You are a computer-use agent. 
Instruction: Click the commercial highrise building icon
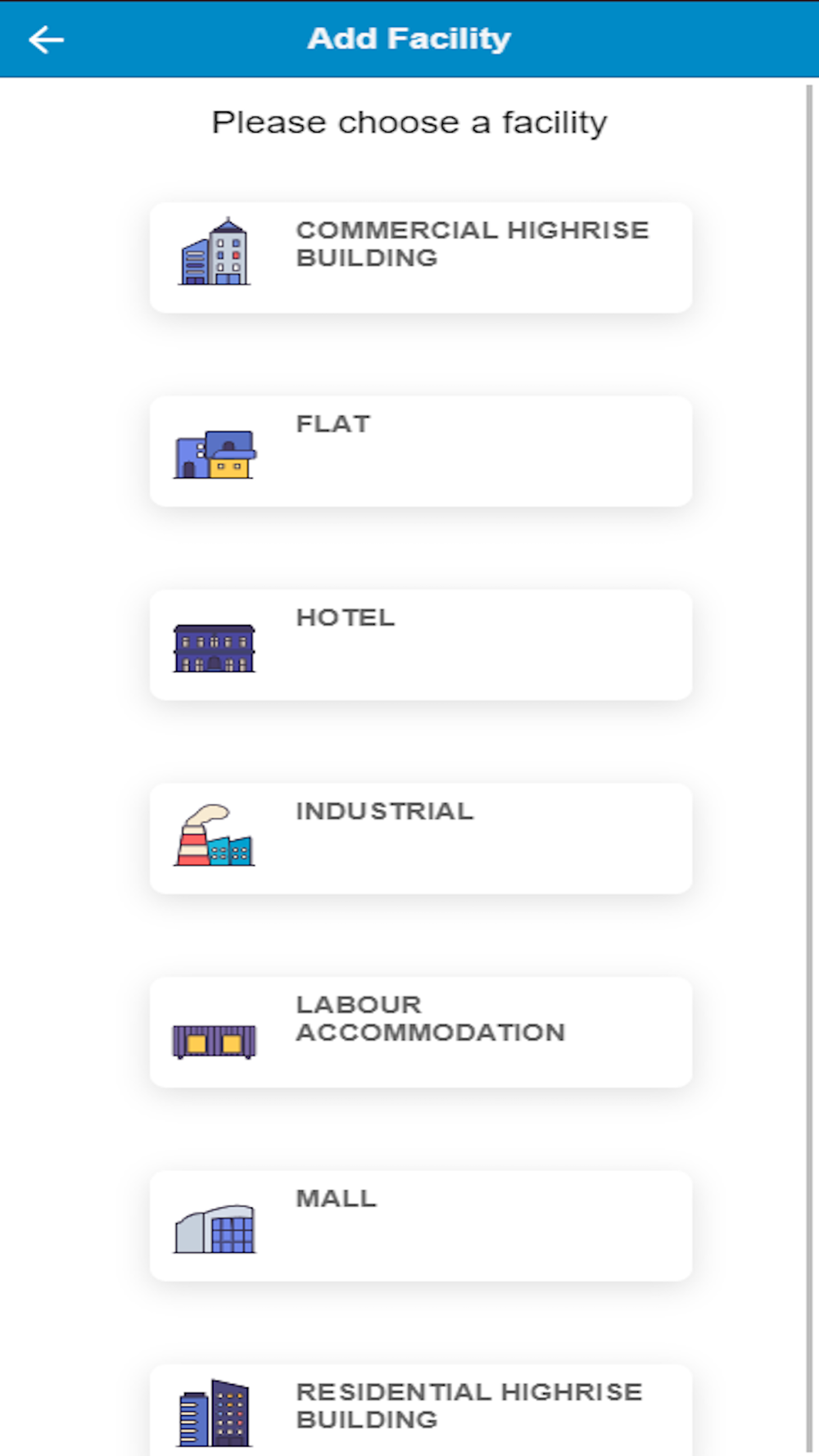(215, 251)
